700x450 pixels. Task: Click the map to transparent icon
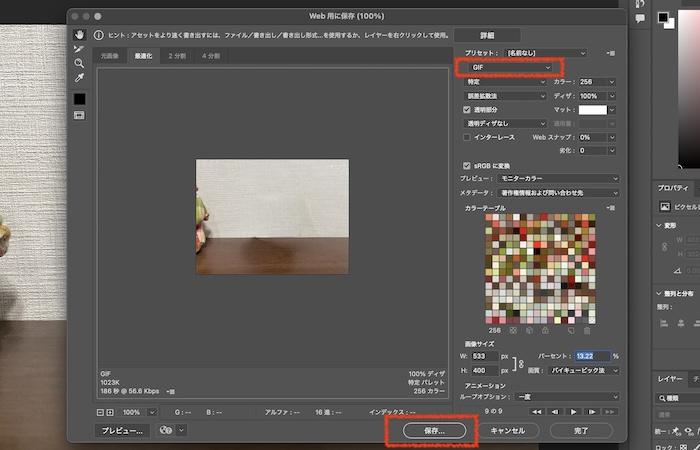pos(513,331)
